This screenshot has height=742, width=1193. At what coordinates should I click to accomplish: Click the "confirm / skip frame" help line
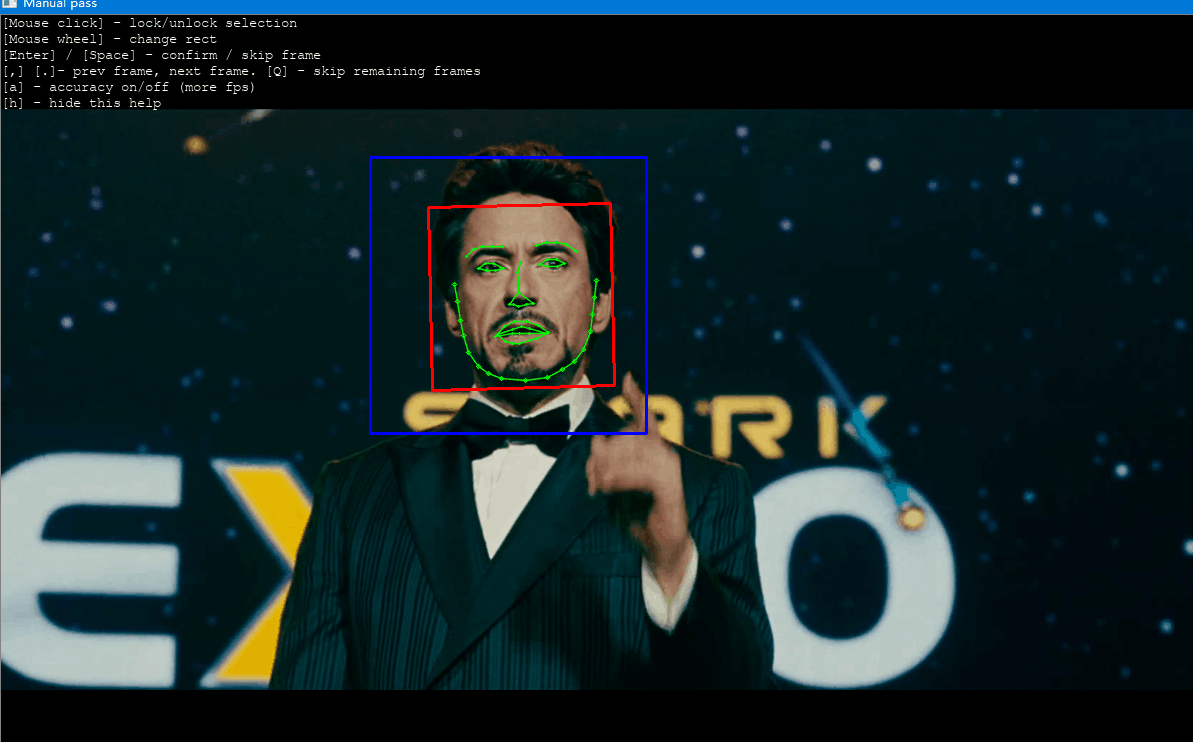[x=162, y=55]
